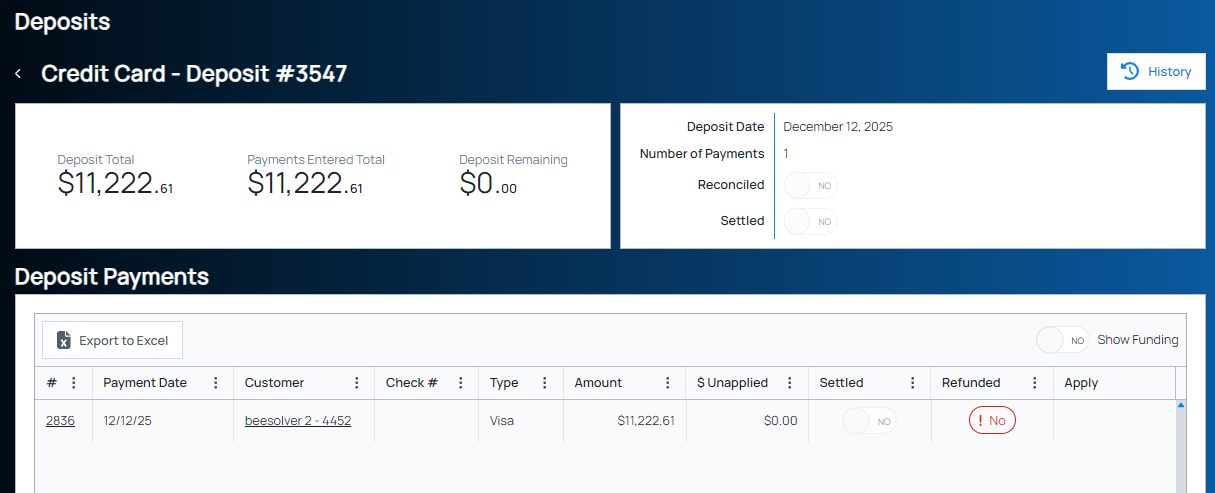
Task: Toggle the Settled switch in deposit details
Action: click(x=810, y=221)
